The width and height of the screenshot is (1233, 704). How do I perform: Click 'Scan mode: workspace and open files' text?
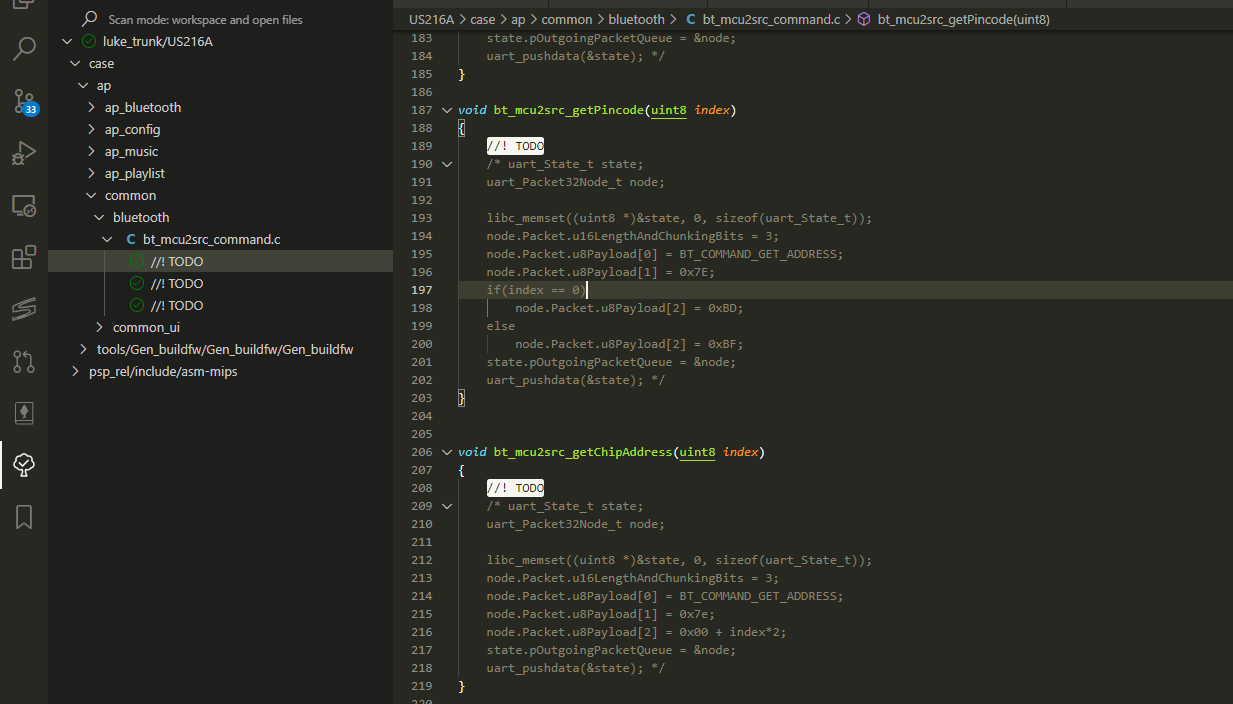(x=203, y=19)
